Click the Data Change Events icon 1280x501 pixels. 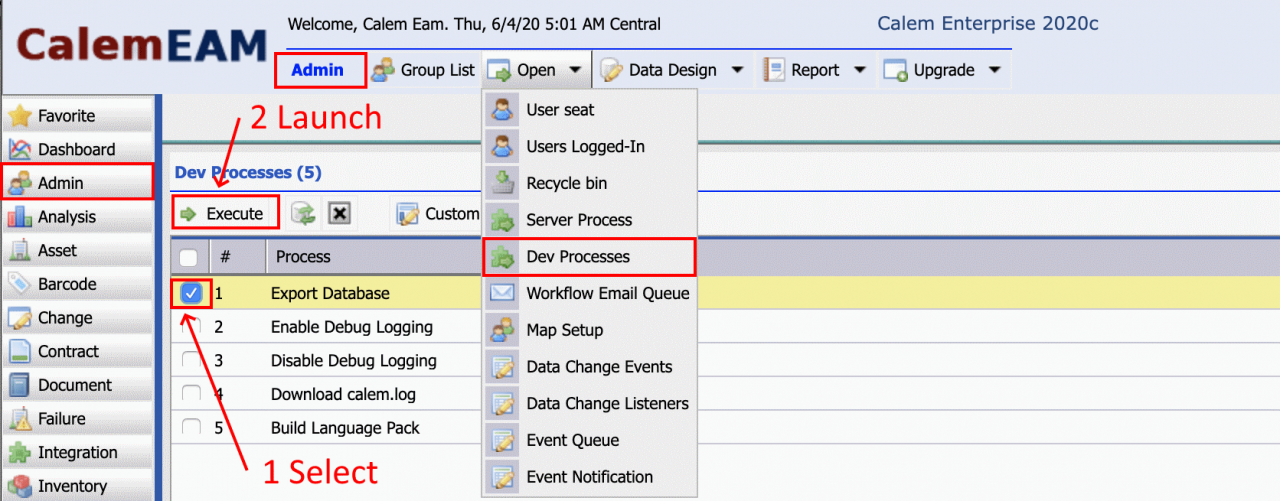click(502, 367)
